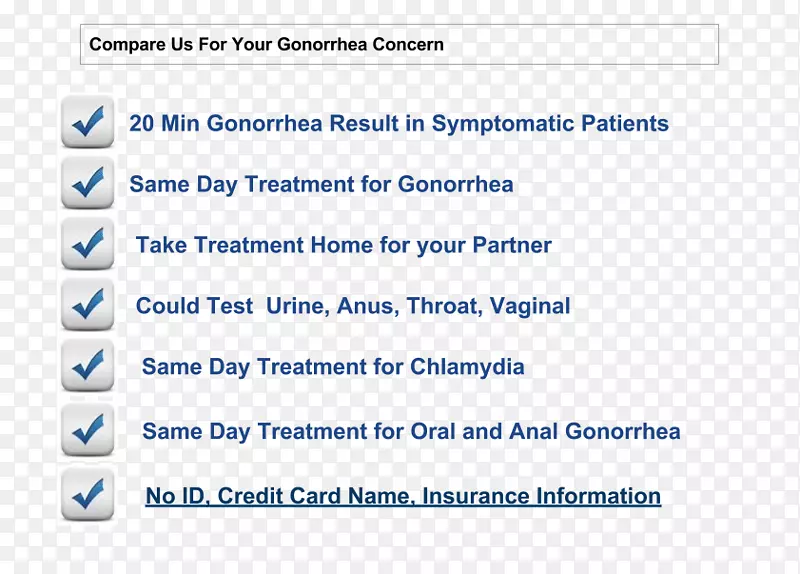Select the 20 Min Gonorrhea Result in Symptomatic Patients text
Image resolution: width=800 pixels, height=574 pixels.
coord(398,123)
